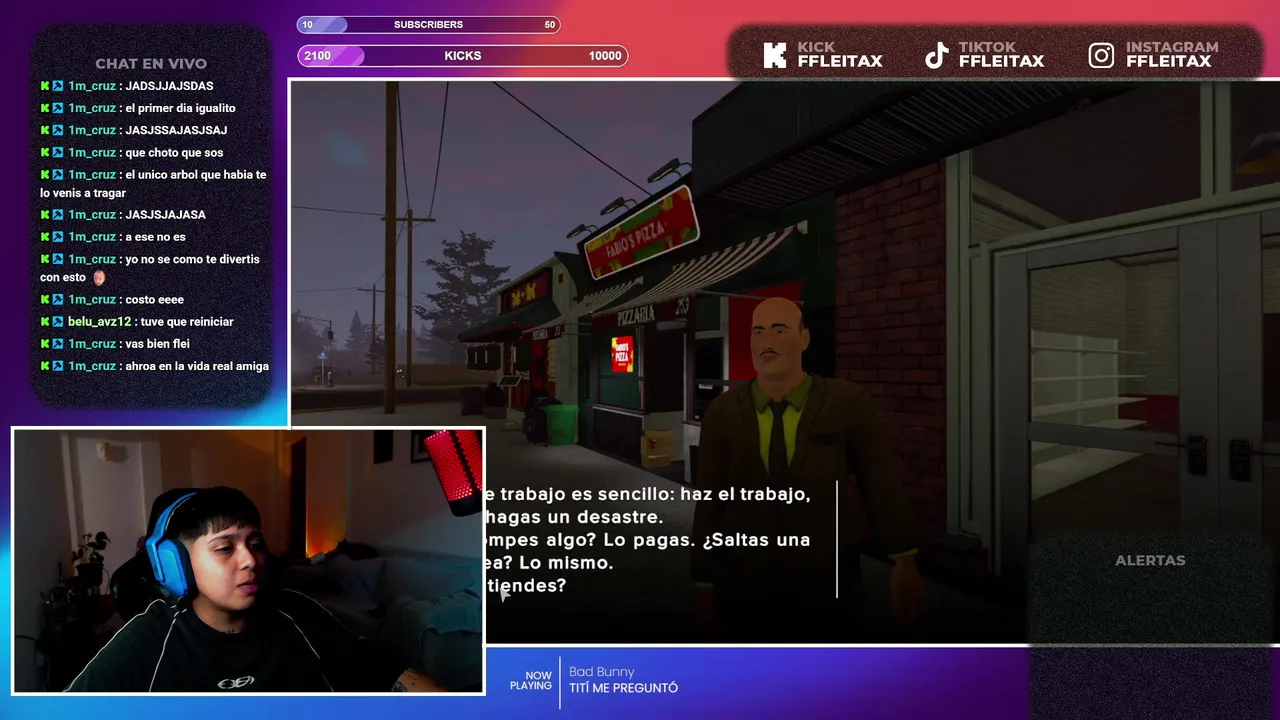The width and height of the screenshot is (1280, 720).
Task: Click the TIKTOK FFLEITAX handle text
Action: (1001, 55)
